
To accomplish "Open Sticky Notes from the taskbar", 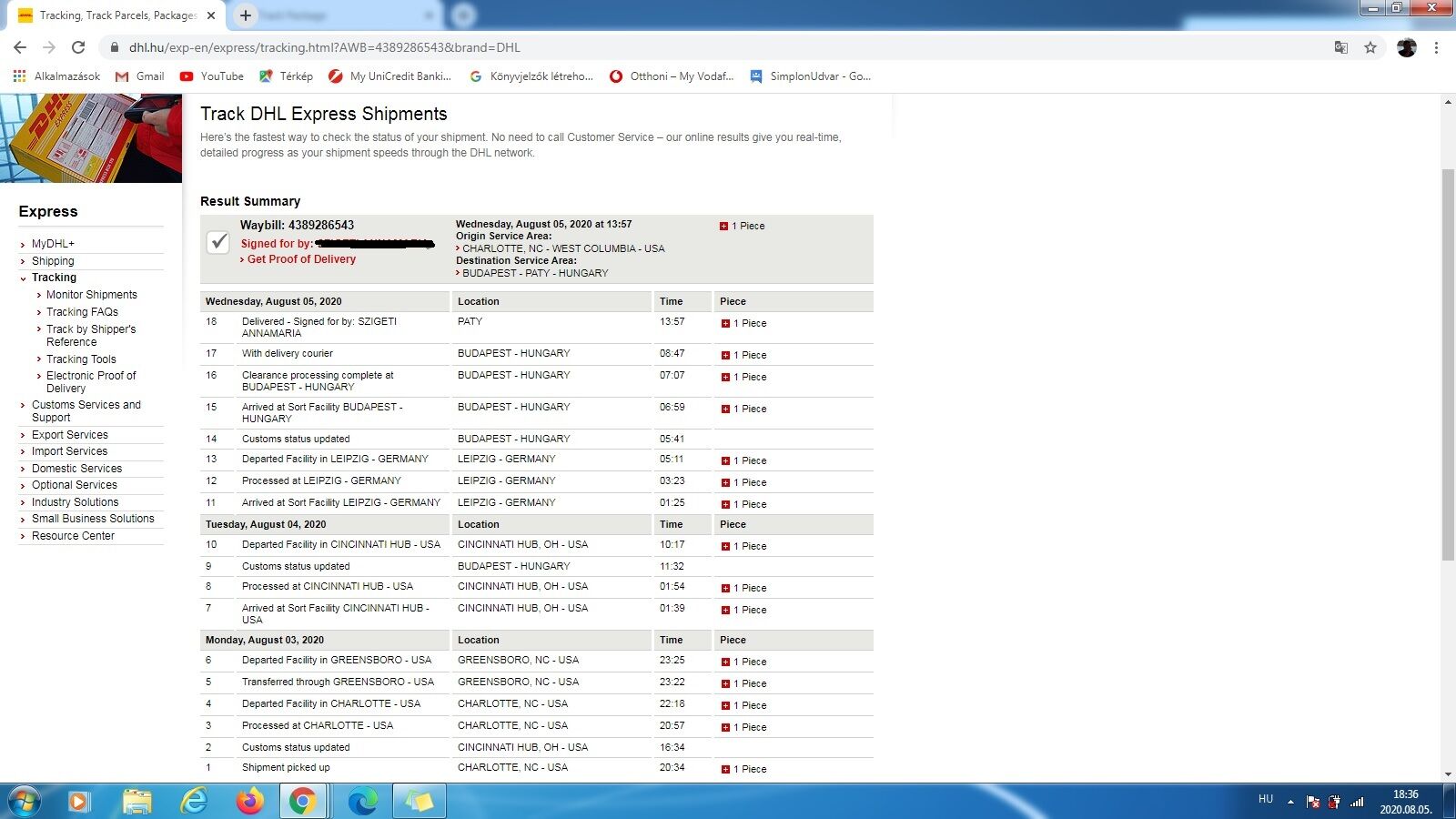I will [x=419, y=801].
